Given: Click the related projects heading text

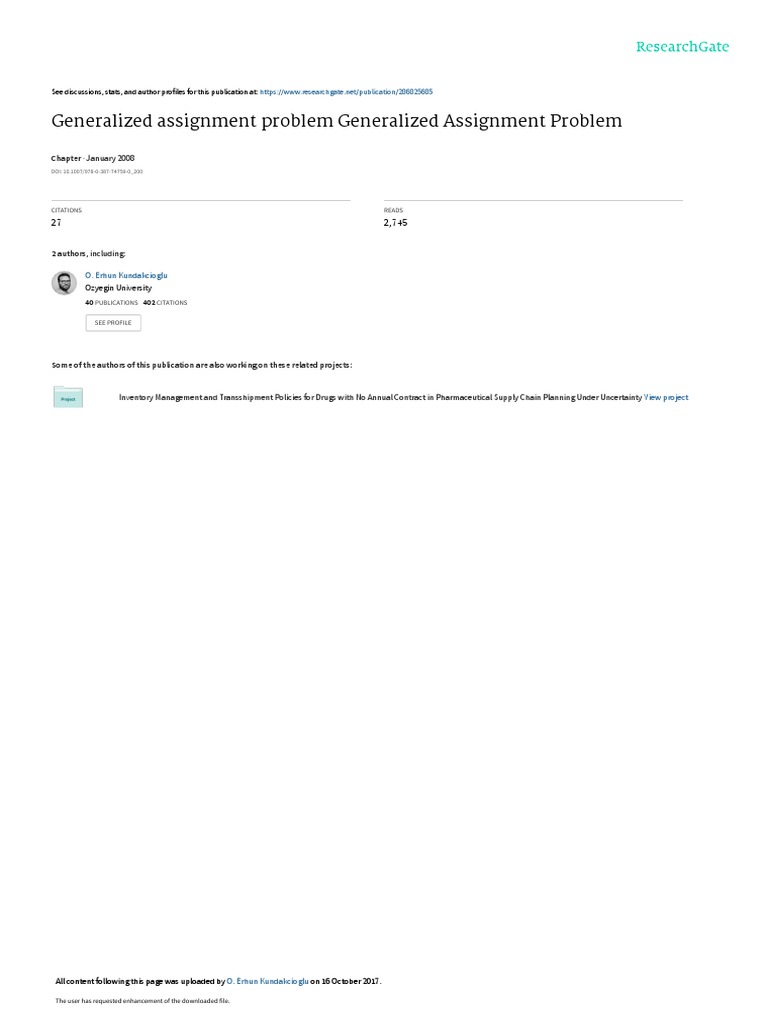Looking at the screenshot, I should click(202, 365).
